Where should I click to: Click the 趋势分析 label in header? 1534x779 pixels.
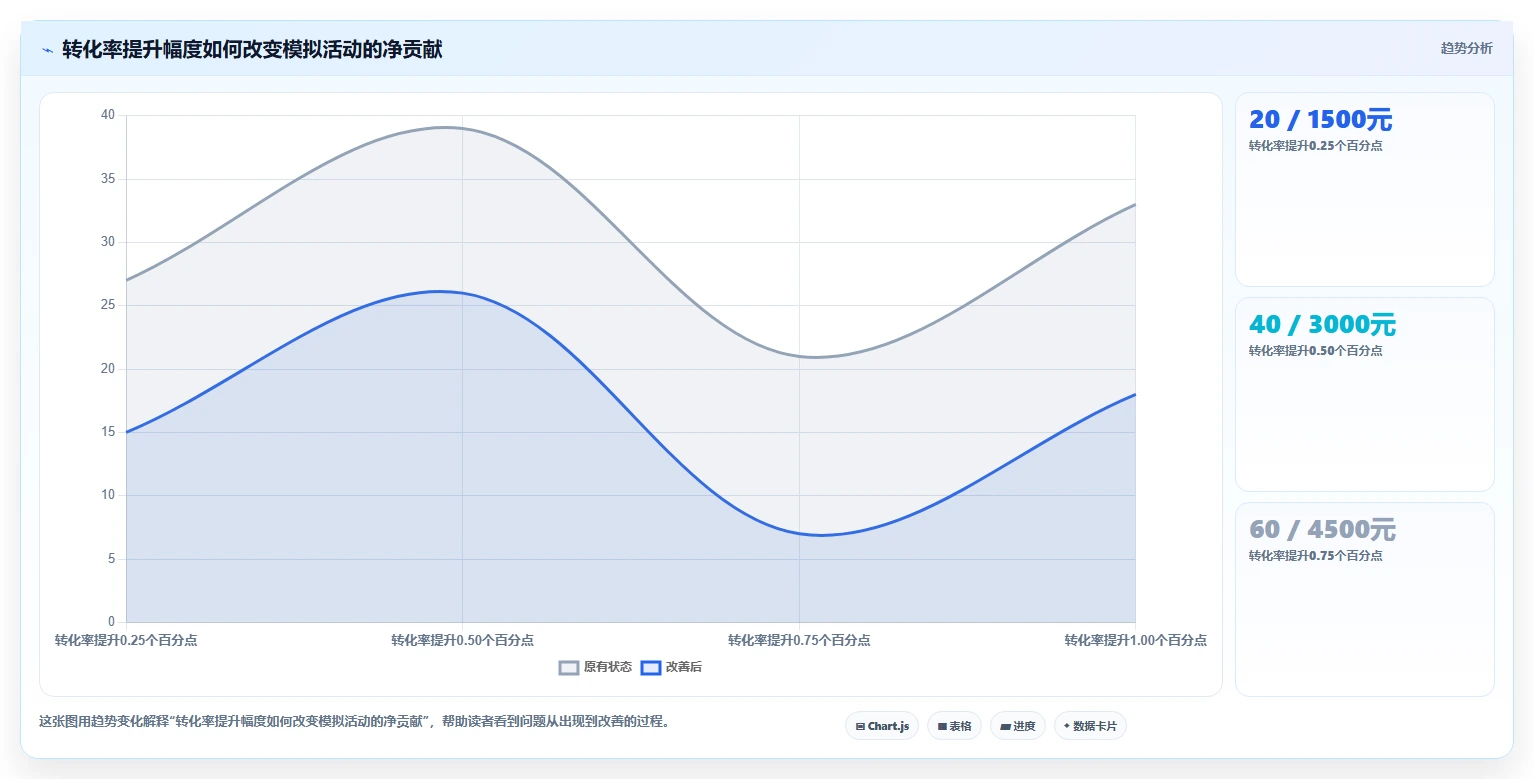[1466, 48]
